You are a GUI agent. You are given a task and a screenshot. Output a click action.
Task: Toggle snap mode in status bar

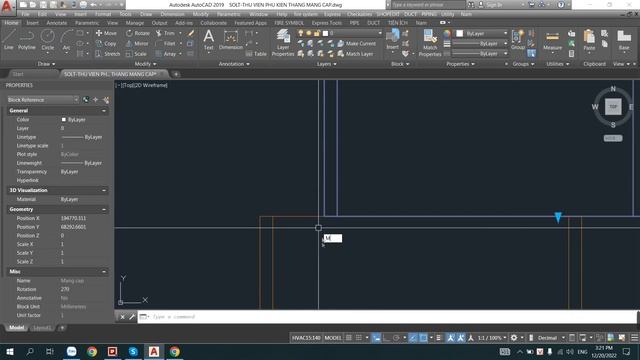[359, 338]
